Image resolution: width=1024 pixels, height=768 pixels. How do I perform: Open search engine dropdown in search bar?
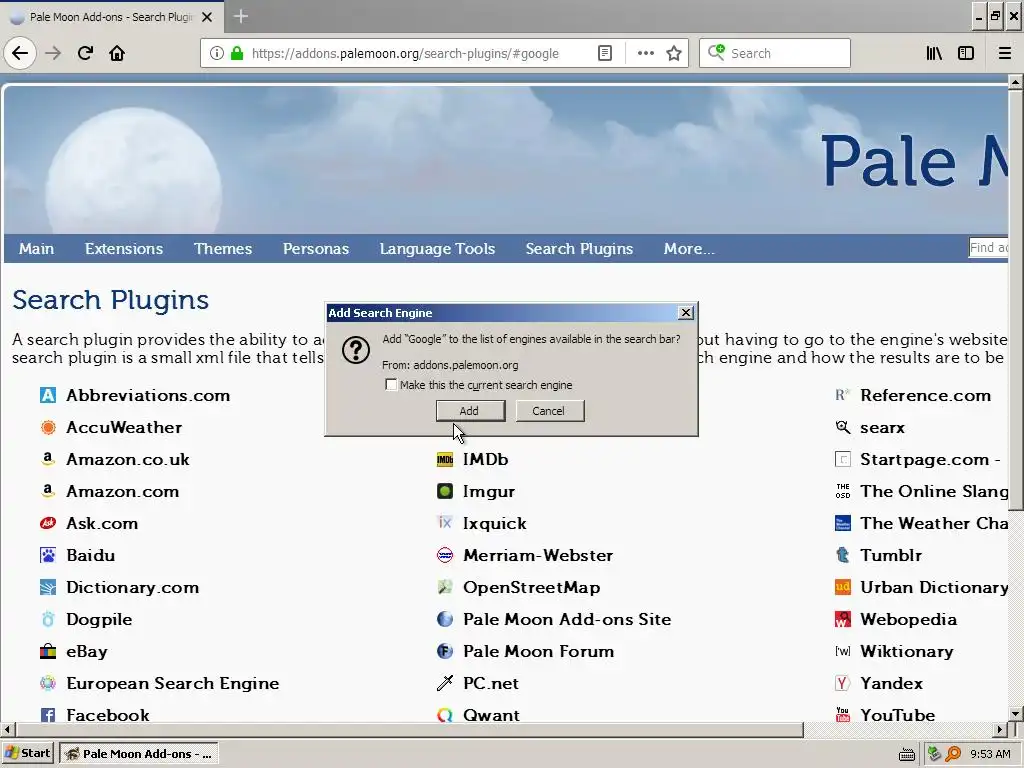point(716,53)
